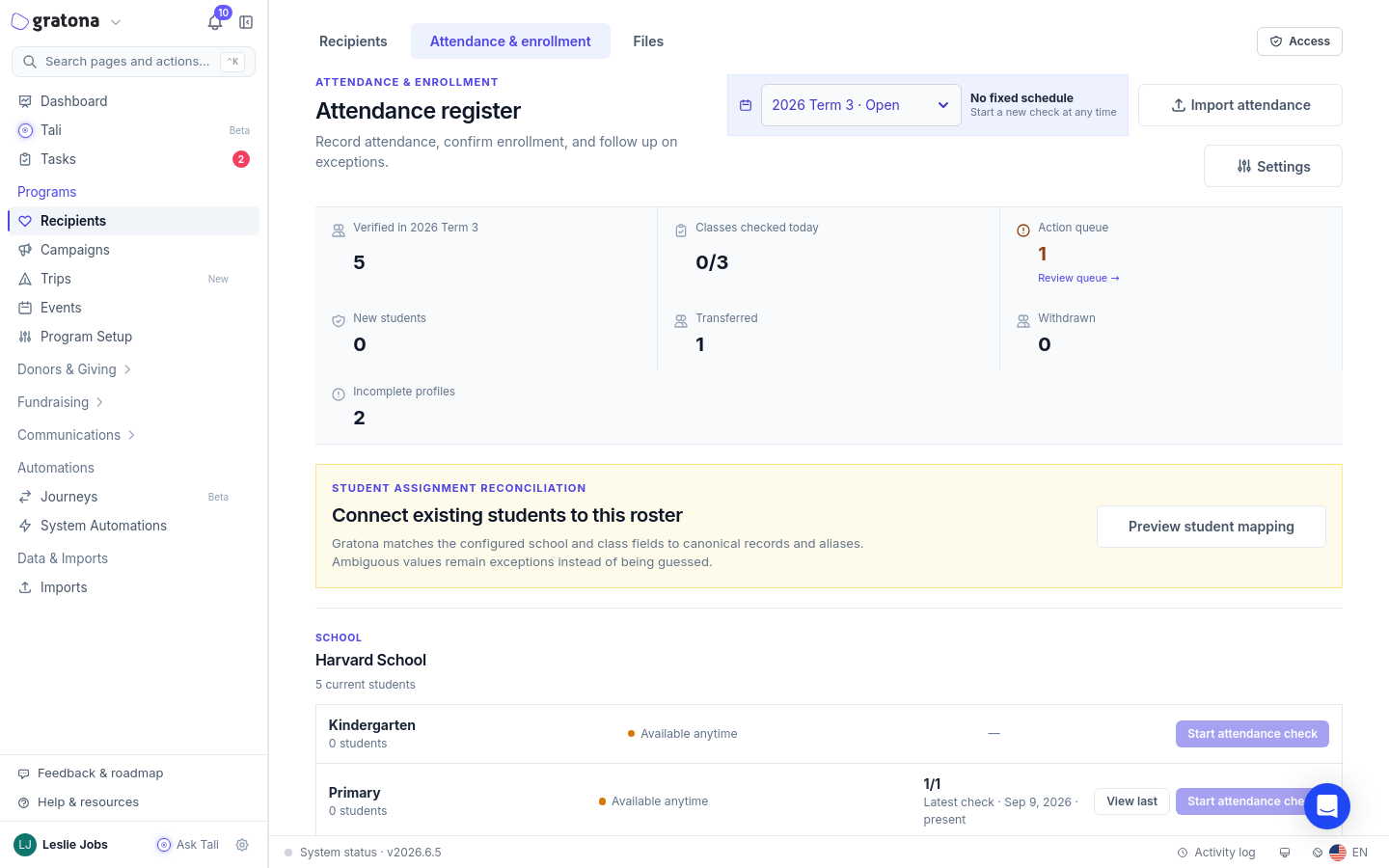Viewport: 1389px width, 868px height.
Task: Select the Attendance & enrollment tab
Action: tap(510, 41)
